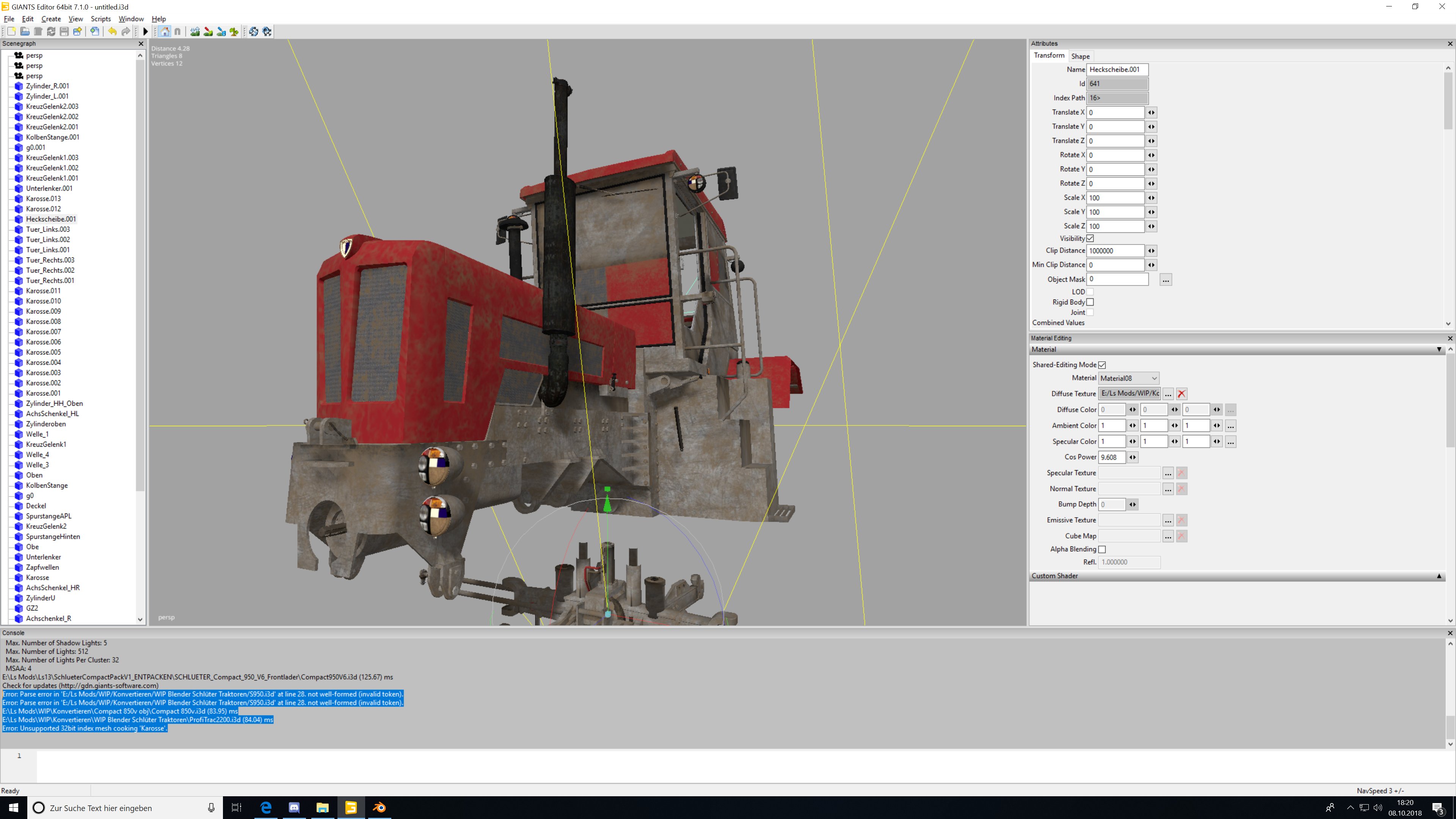Enable the Rigid Body checkbox
Image resolution: width=1456 pixels, height=819 pixels.
pos(1090,303)
